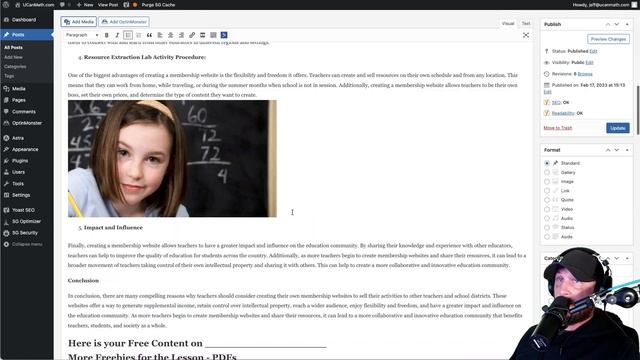Collapse the Format panel
640x360 pixels.
(627, 150)
